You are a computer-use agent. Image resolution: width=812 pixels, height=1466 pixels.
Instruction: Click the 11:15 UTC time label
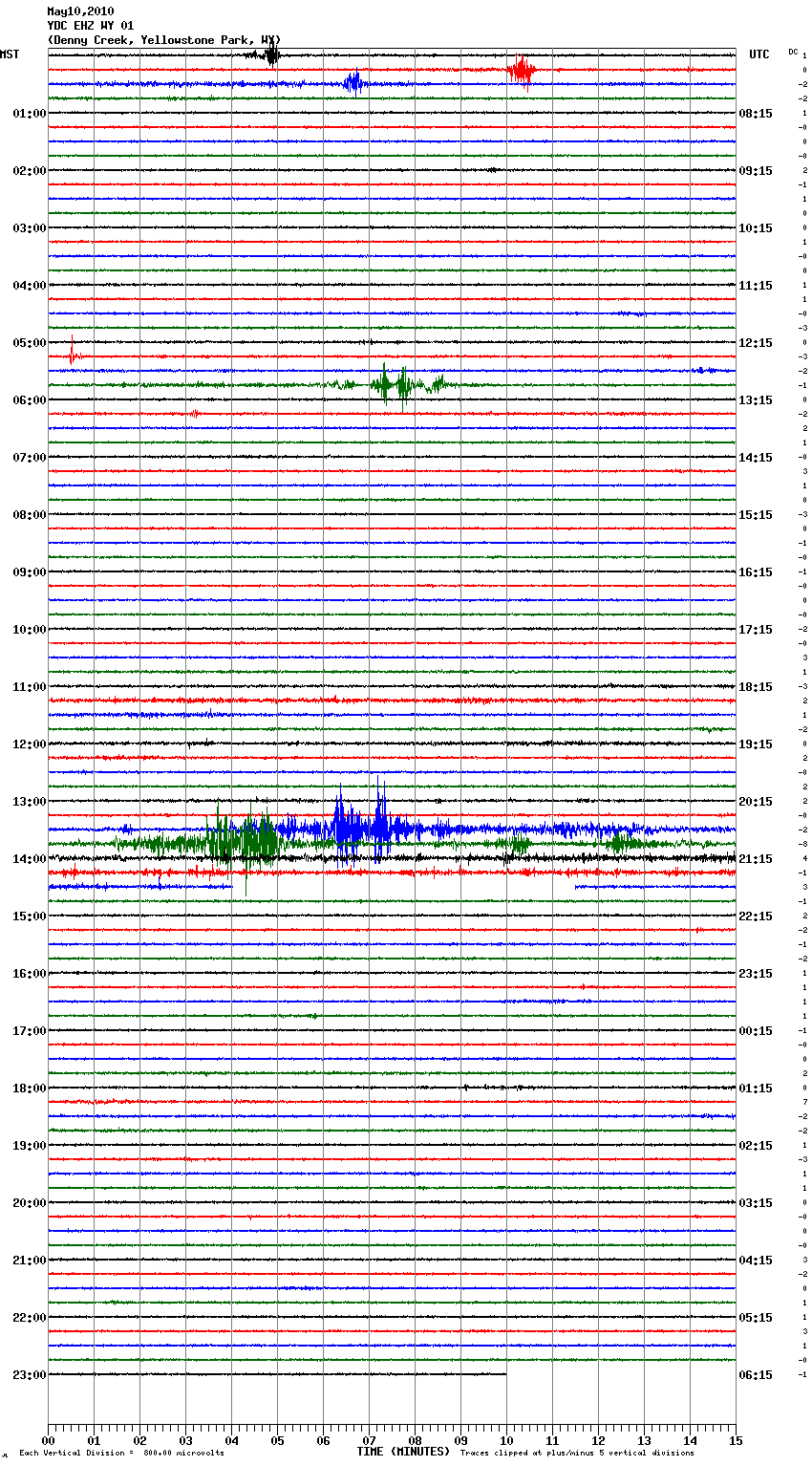(x=756, y=286)
